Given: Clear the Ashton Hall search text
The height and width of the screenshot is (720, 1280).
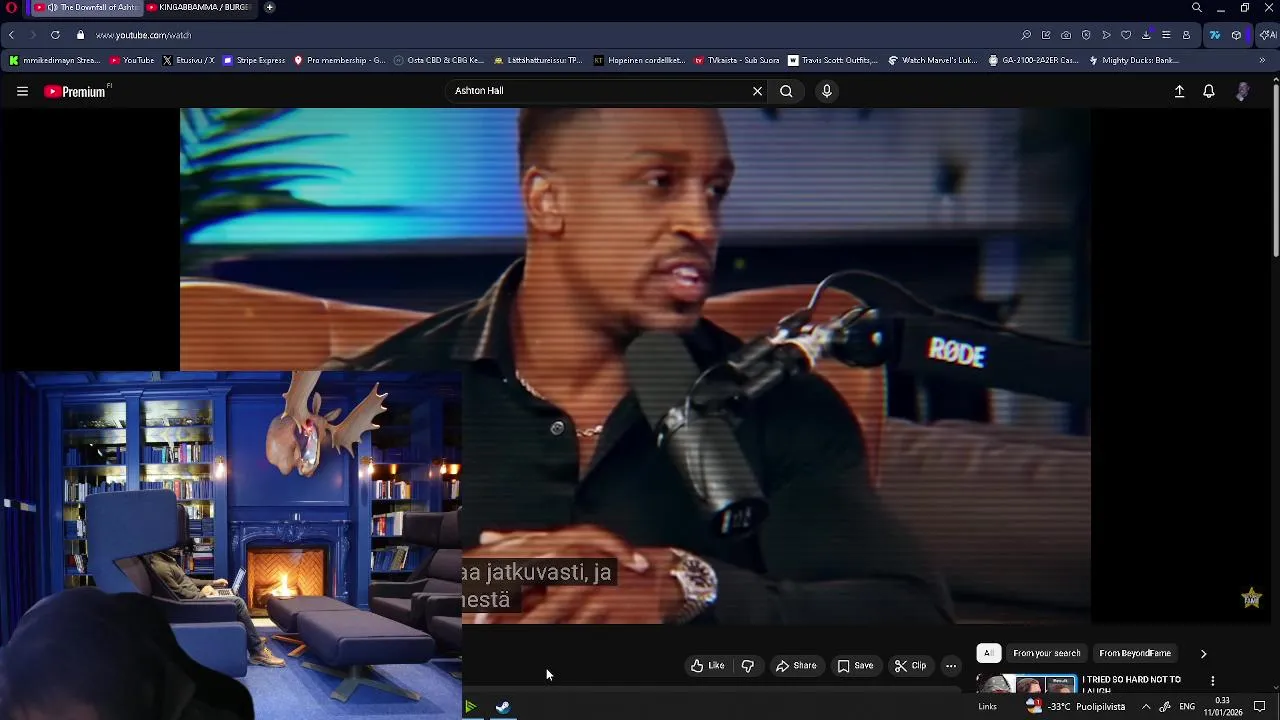Looking at the screenshot, I should [x=757, y=91].
